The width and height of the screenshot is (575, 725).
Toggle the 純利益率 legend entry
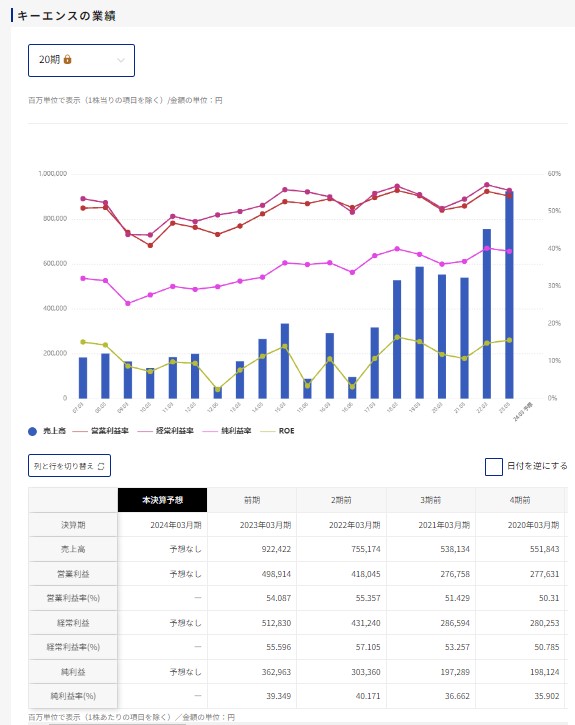[x=227, y=430]
